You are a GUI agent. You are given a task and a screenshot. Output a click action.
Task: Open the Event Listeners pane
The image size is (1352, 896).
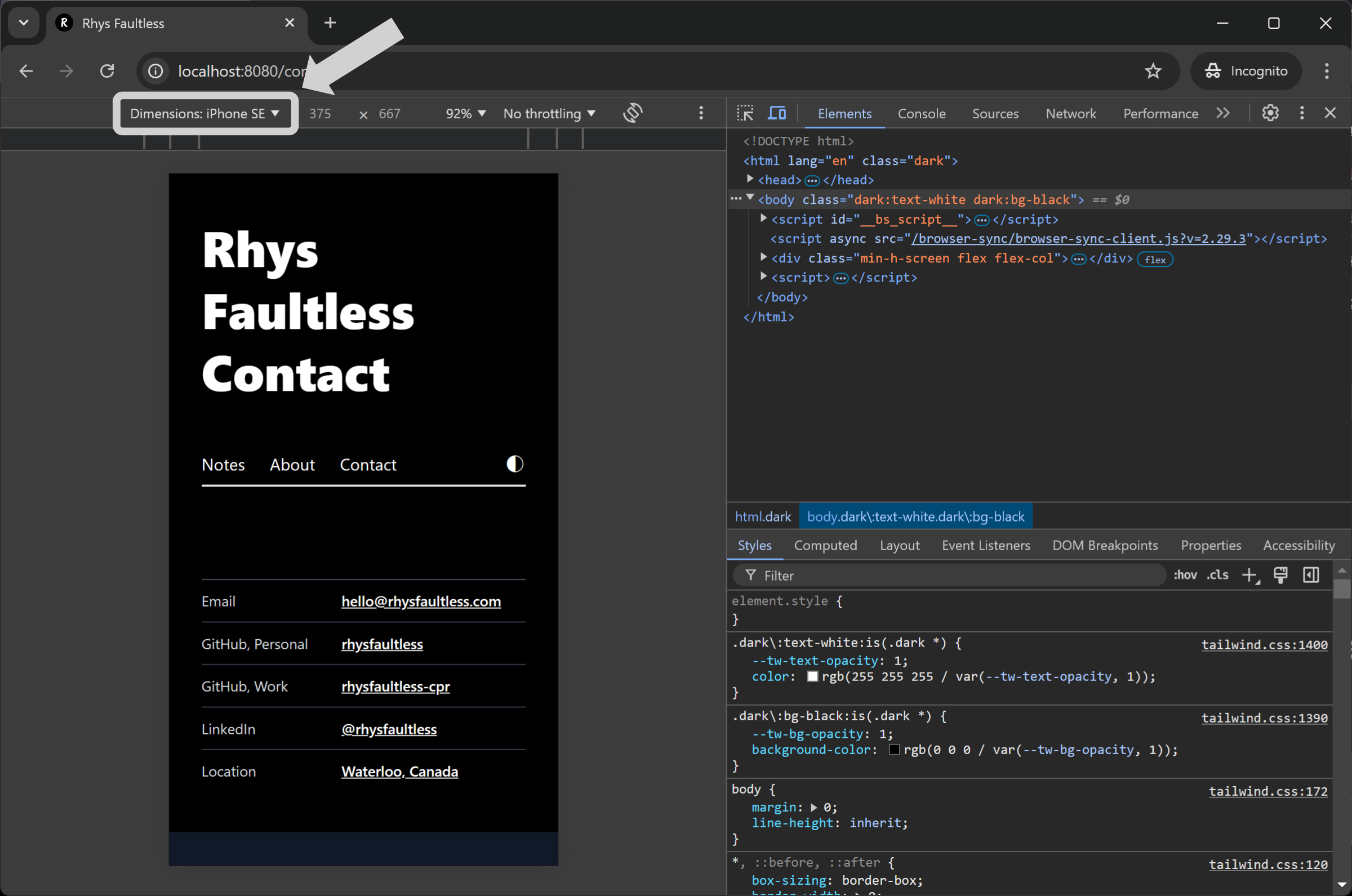pyautogui.click(x=986, y=545)
